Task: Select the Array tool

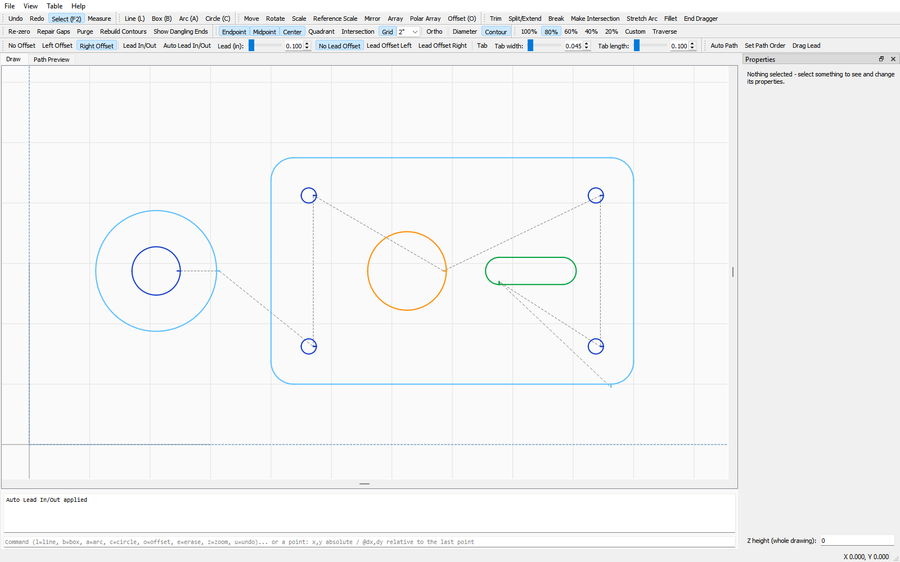Action: point(395,18)
